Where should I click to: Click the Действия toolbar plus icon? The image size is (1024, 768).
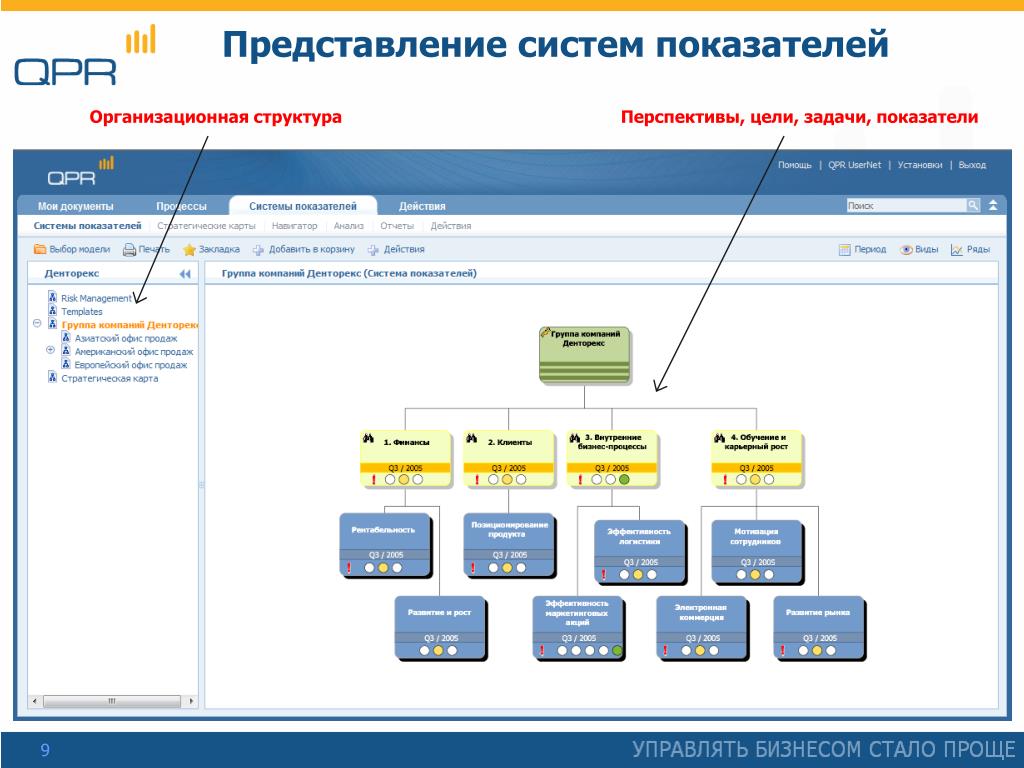(x=374, y=249)
